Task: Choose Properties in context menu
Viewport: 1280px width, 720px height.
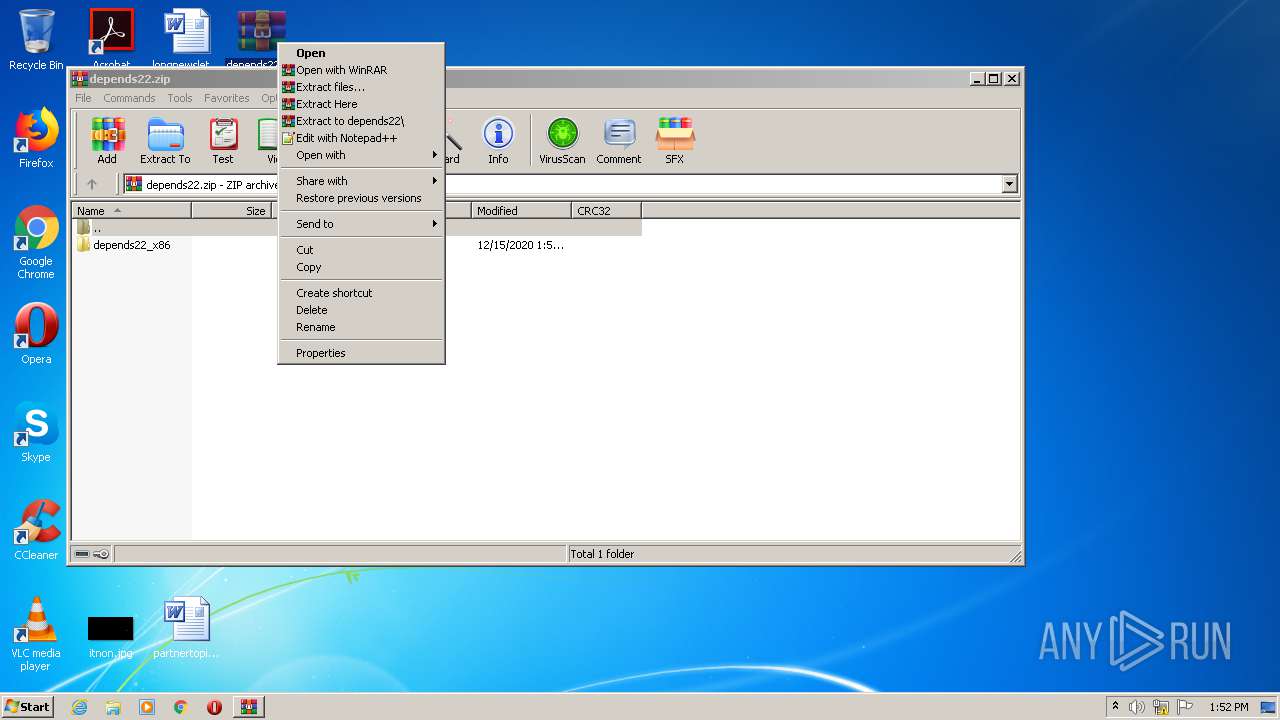Action: click(361, 353)
